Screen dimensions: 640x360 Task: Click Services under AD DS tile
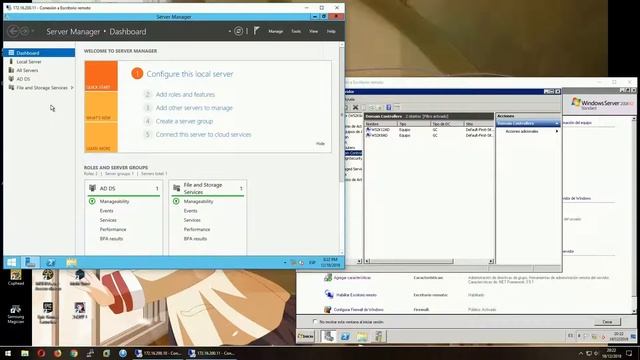[108, 220]
